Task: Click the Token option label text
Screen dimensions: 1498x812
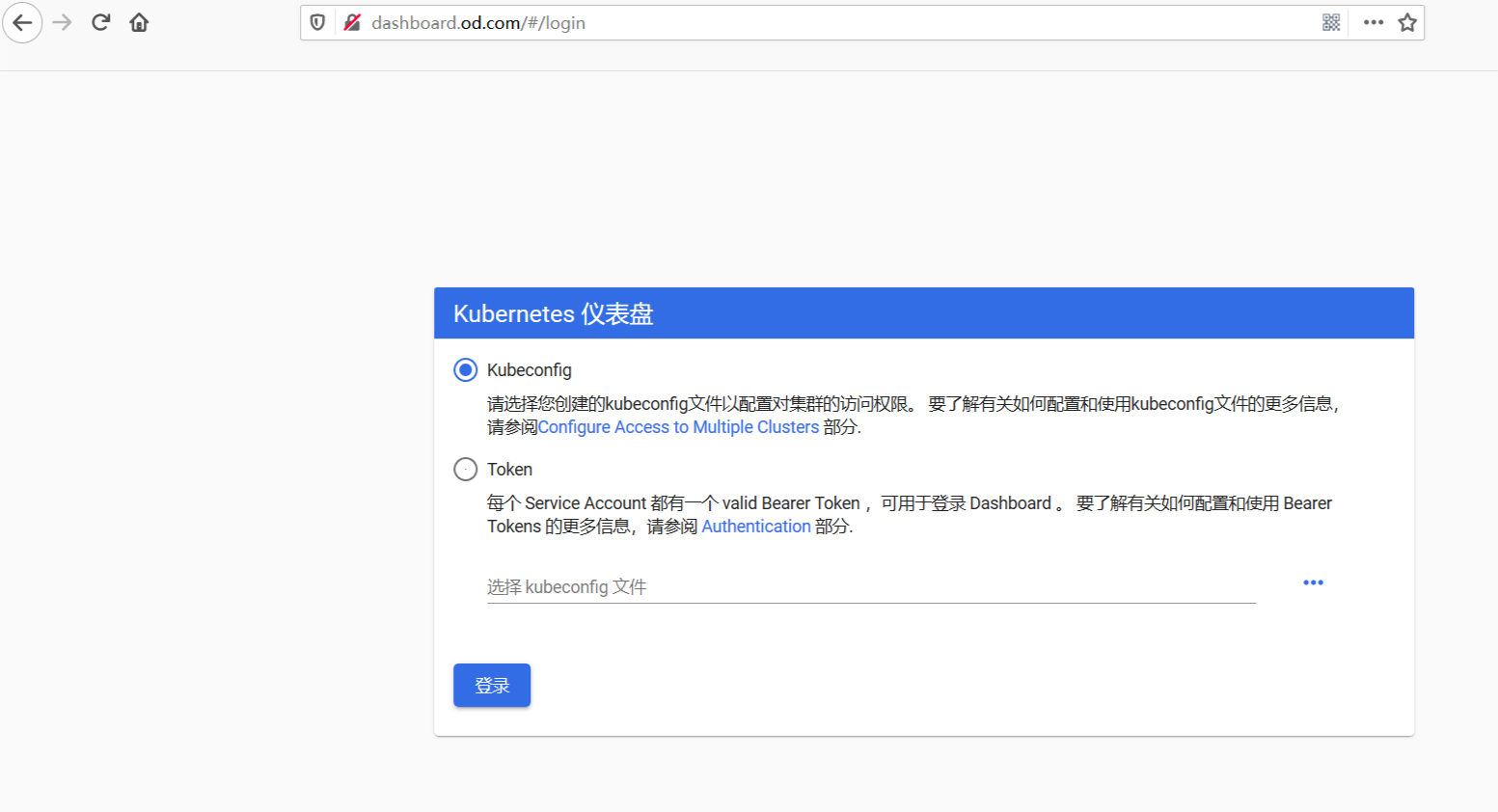Action: coord(509,470)
